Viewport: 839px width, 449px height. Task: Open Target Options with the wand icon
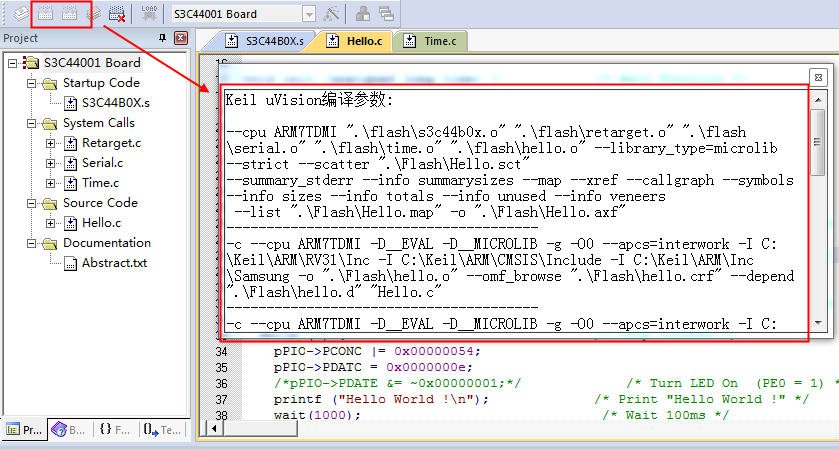point(331,14)
